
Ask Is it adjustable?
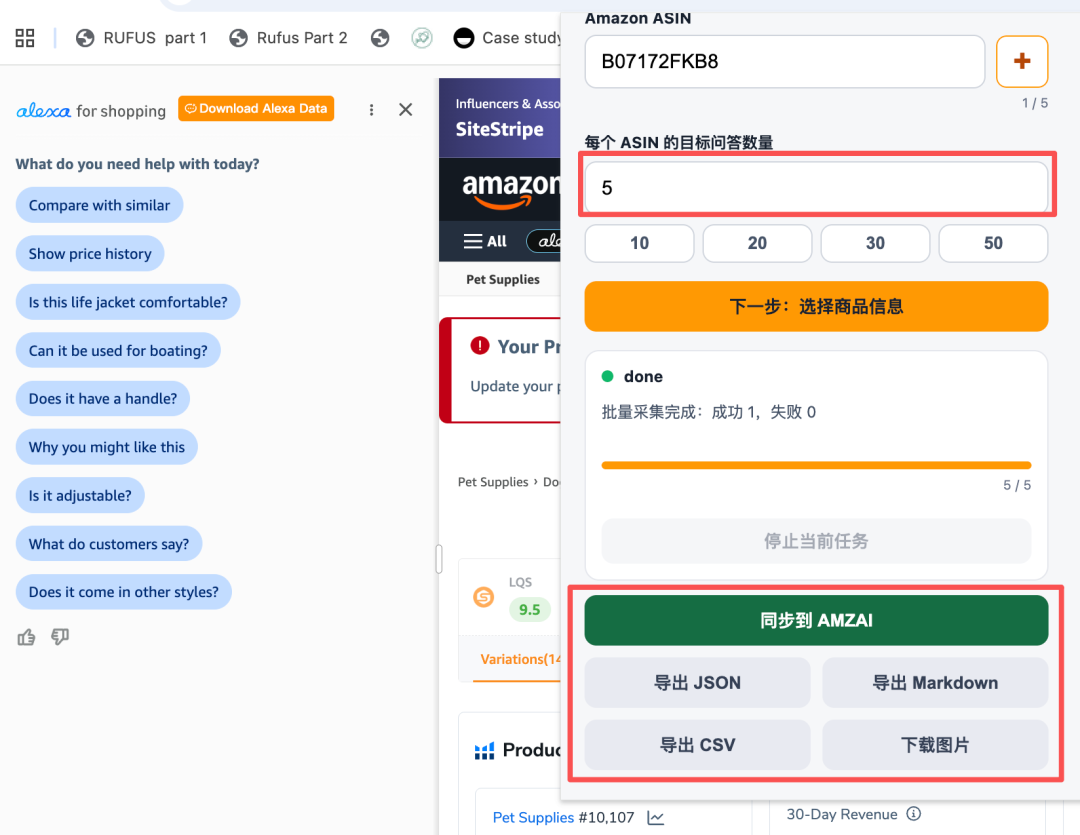tap(80, 495)
